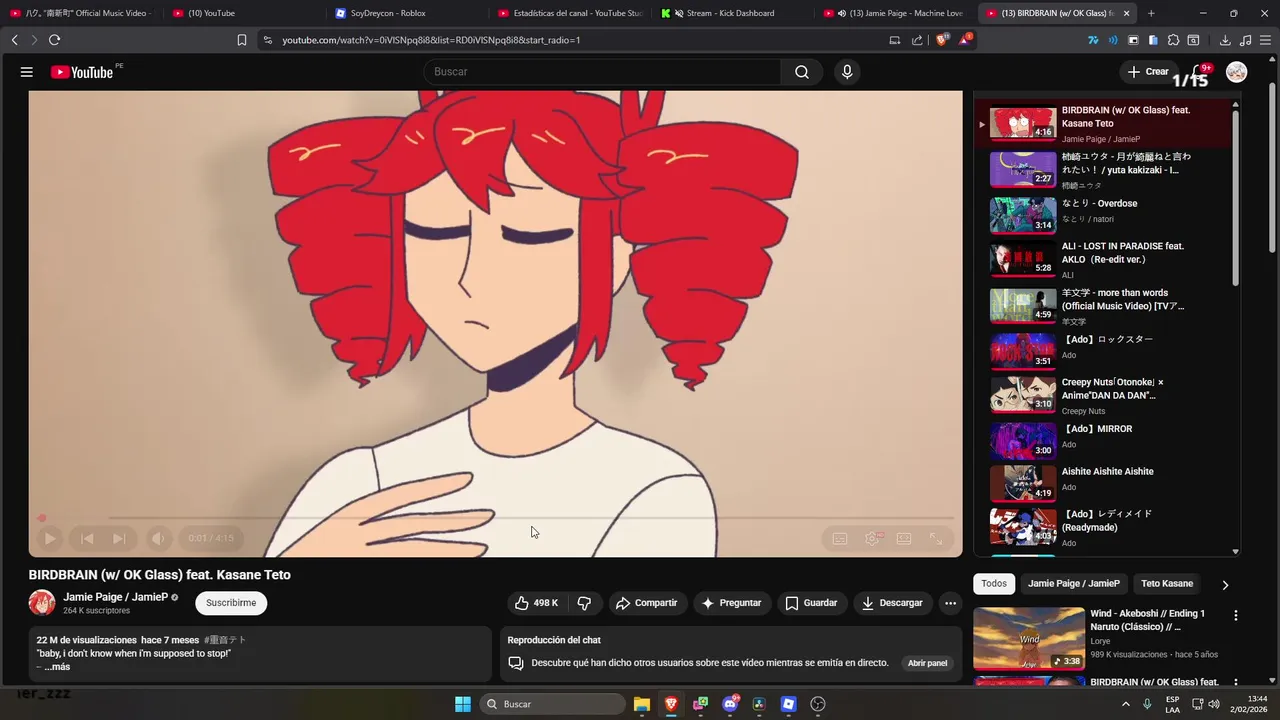The width and height of the screenshot is (1280, 720).
Task: Click in the Buscar YouTube search field
Action: 602,72
